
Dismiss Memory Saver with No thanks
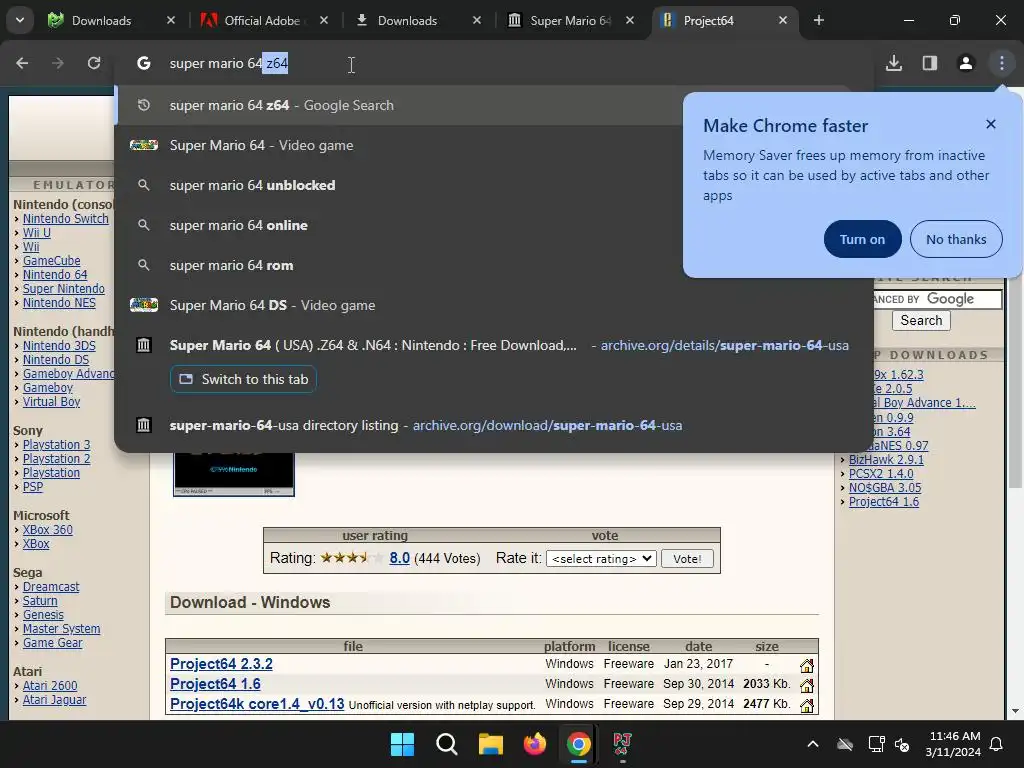(956, 240)
